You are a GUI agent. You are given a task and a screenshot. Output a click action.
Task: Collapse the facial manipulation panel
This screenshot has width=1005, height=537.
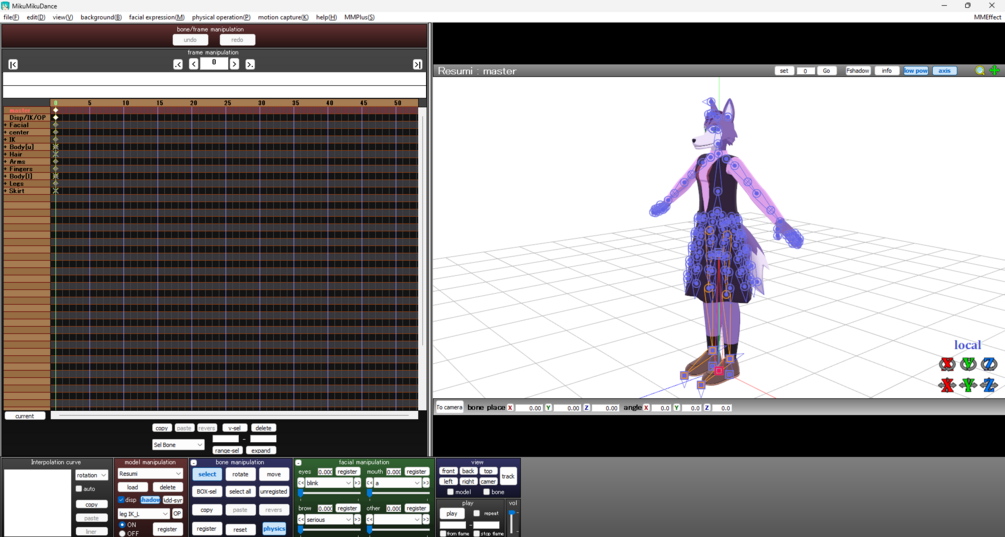[298, 462]
